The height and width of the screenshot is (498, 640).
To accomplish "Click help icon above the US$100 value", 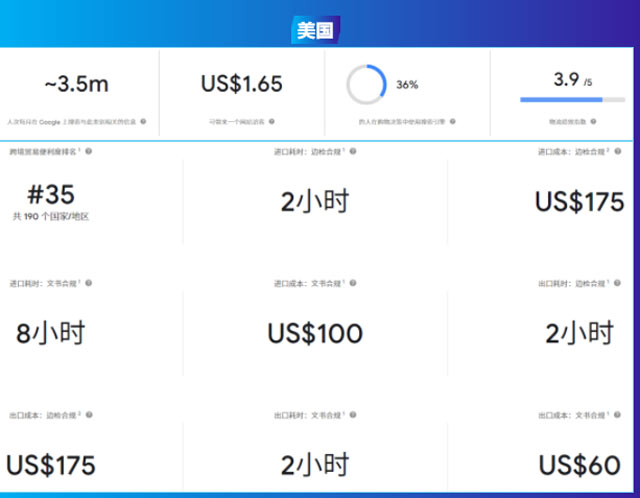I will tap(353, 283).
